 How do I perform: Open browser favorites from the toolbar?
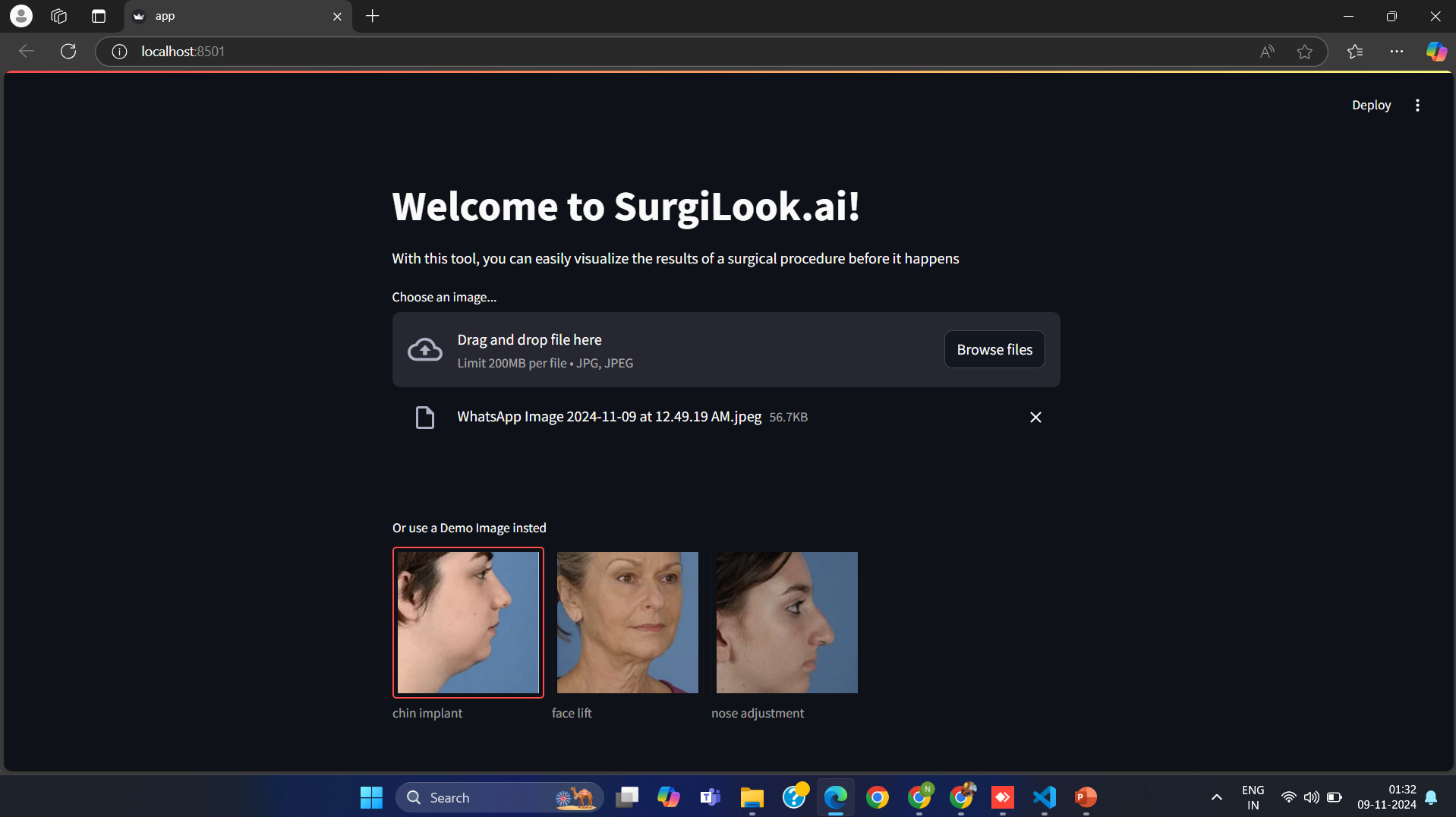(x=1355, y=51)
